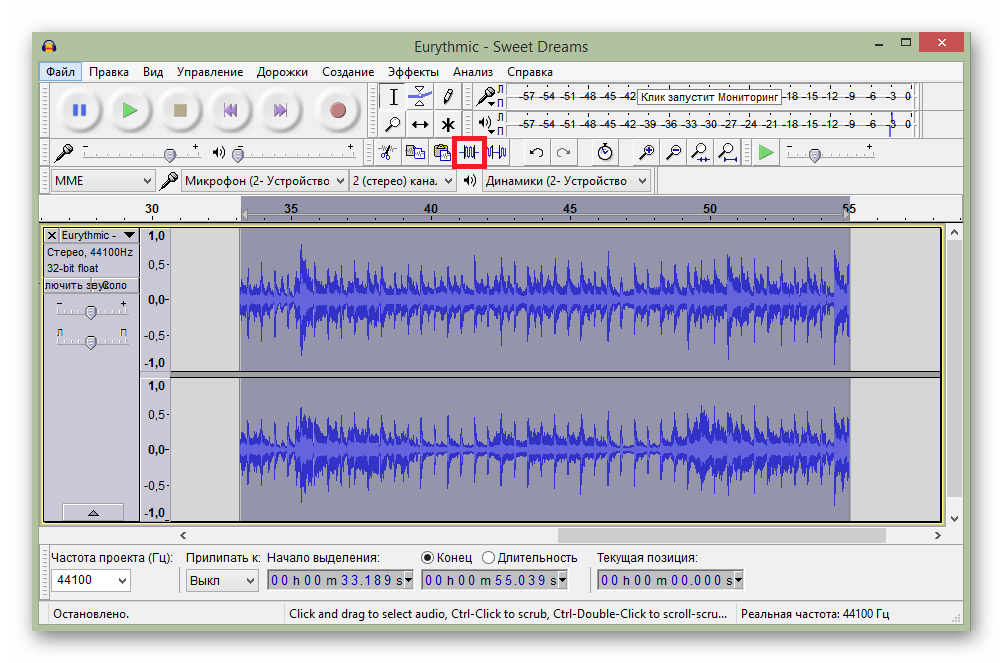Click the Fit project in window icon
The image size is (1003, 663).
tap(727, 152)
